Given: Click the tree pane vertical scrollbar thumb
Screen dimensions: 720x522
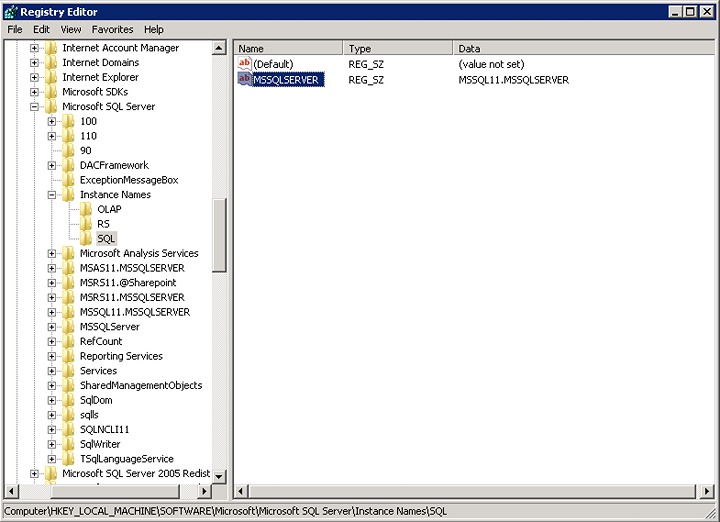Looking at the screenshot, I should point(219,235).
